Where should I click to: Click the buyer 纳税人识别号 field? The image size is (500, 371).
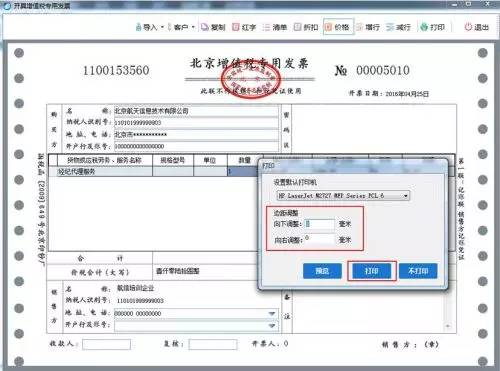click(196, 123)
